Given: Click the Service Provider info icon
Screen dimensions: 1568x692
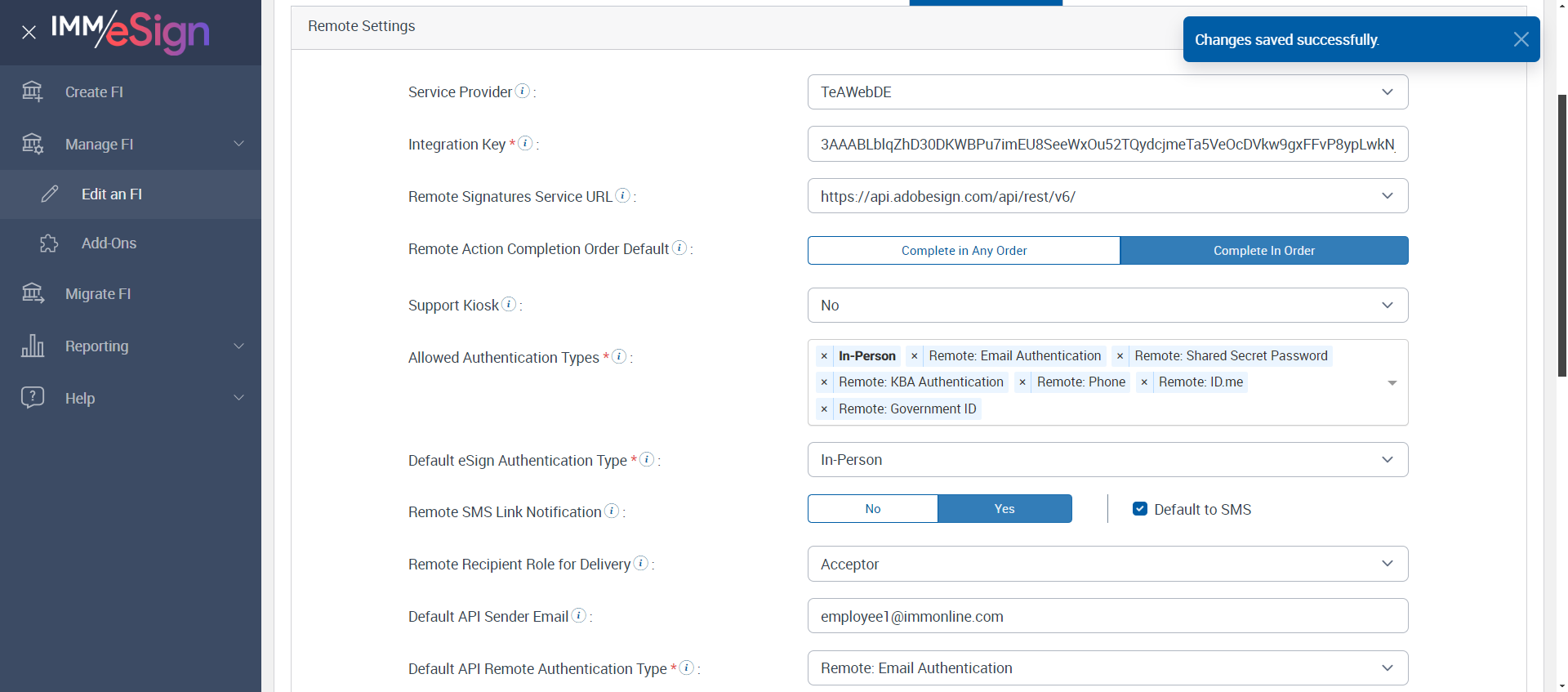Looking at the screenshot, I should 523,91.
